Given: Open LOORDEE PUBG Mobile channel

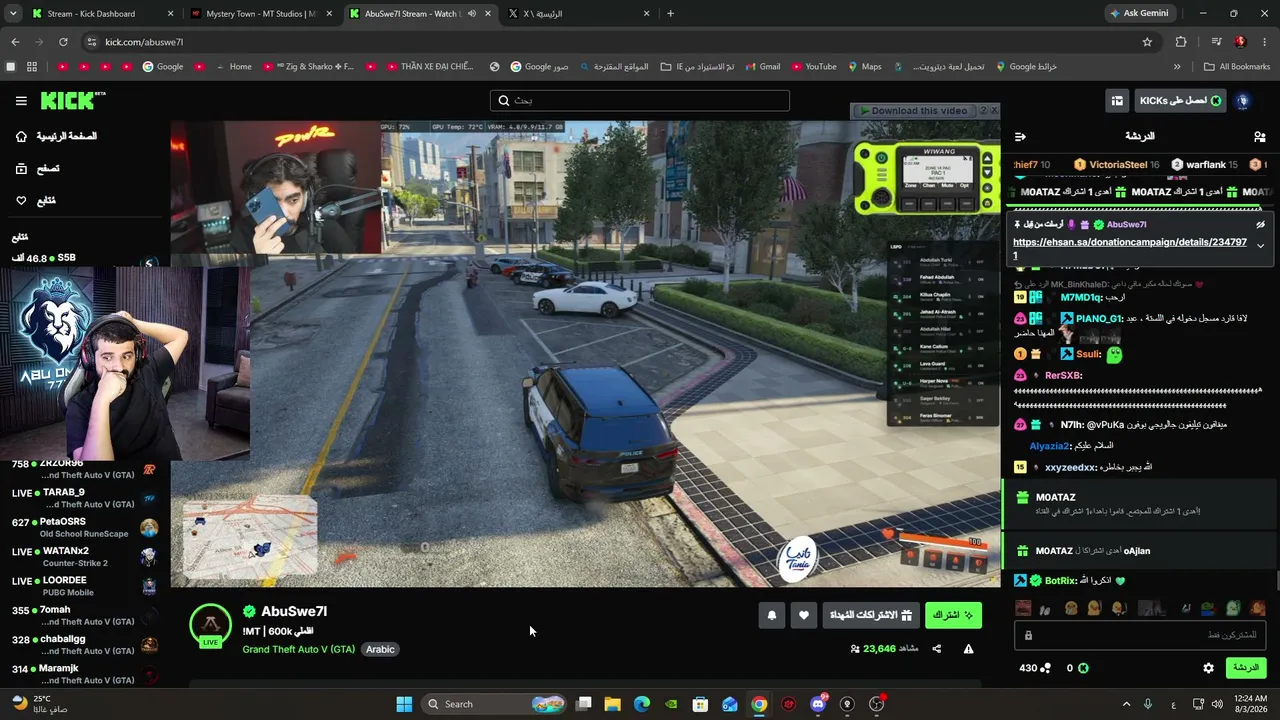Looking at the screenshot, I should click(83, 585).
